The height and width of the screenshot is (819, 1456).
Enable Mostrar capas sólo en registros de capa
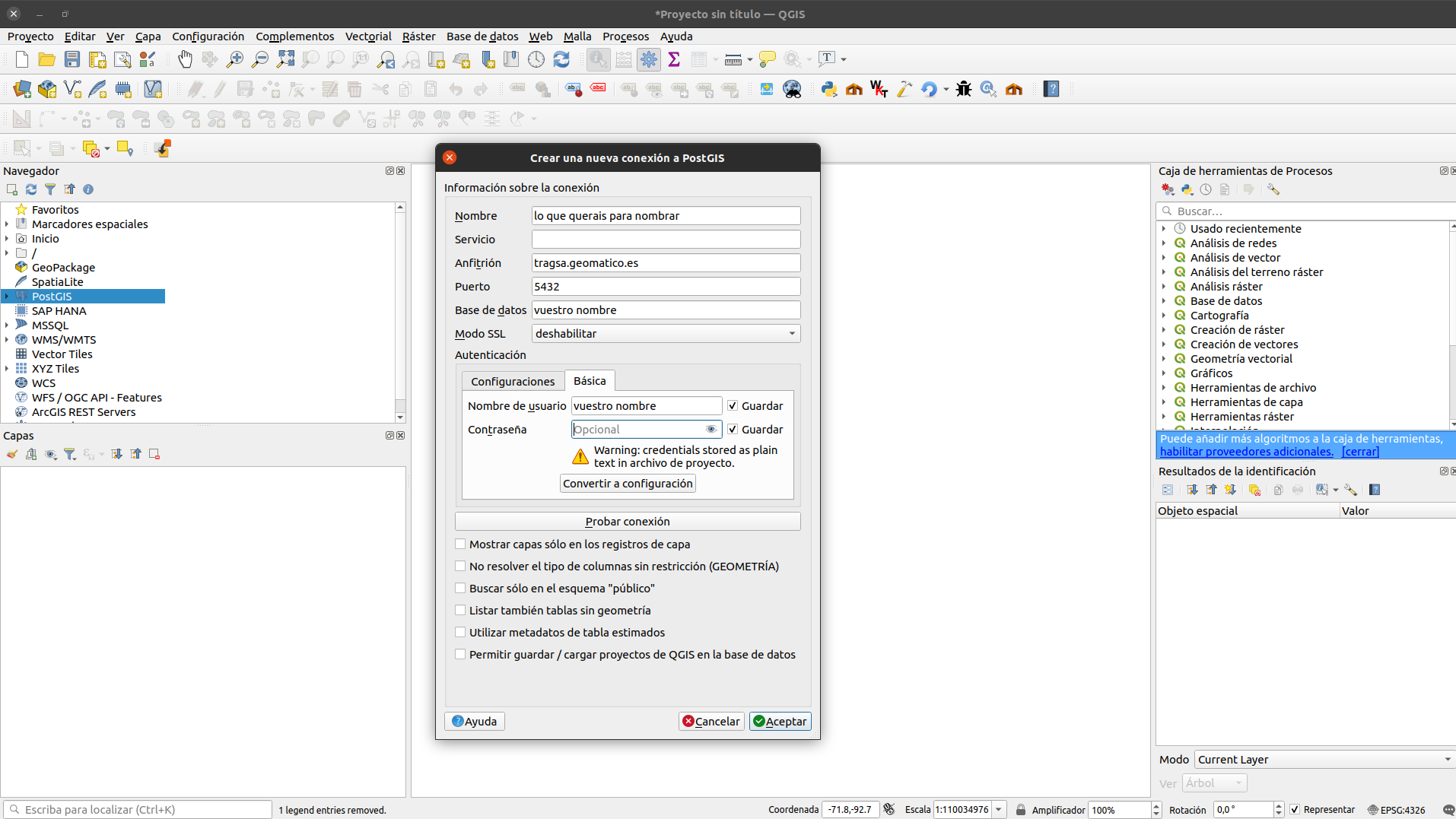(x=460, y=544)
